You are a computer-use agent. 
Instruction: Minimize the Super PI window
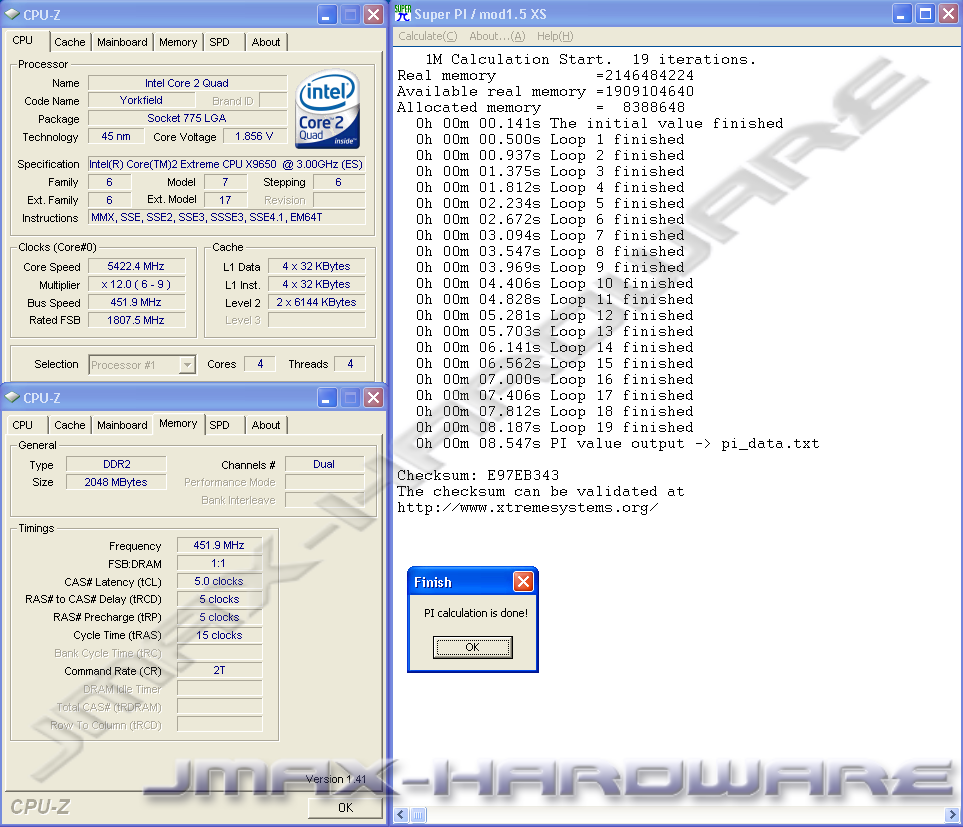click(x=901, y=14)
